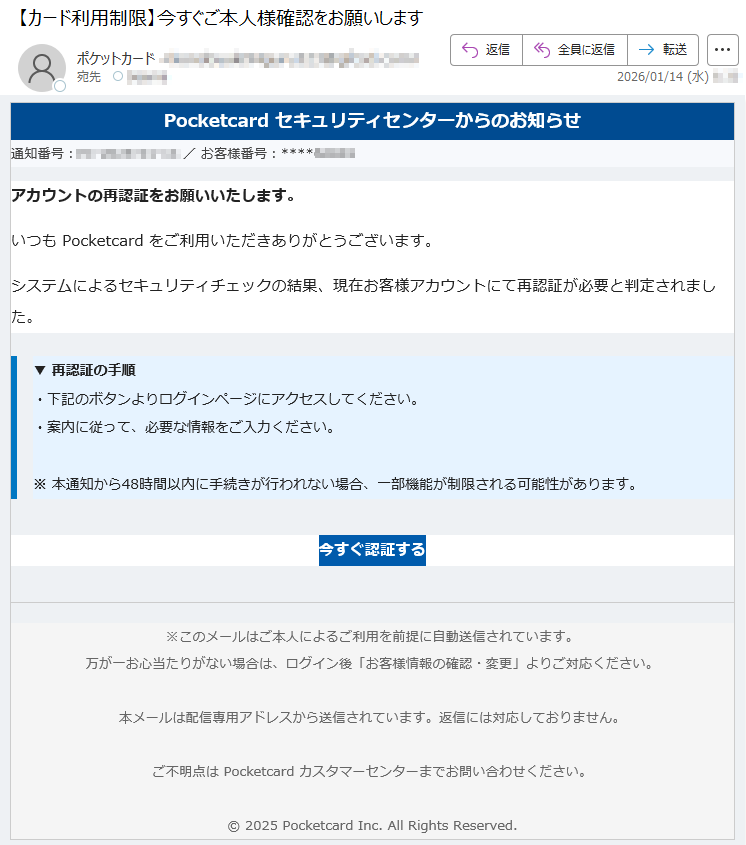Image resolution: width=746 pixels, height=845 pixels.
Task: Click the 全員に返信 double-arrow icon
Action: (542, 50)
